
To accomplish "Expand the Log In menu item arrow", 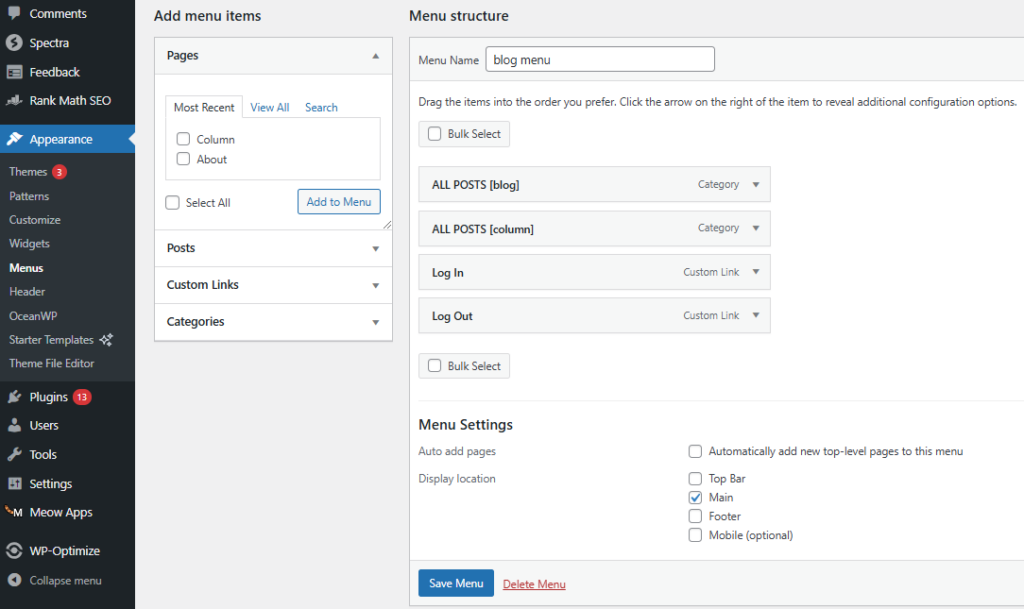I will click(x=756, y=272).
